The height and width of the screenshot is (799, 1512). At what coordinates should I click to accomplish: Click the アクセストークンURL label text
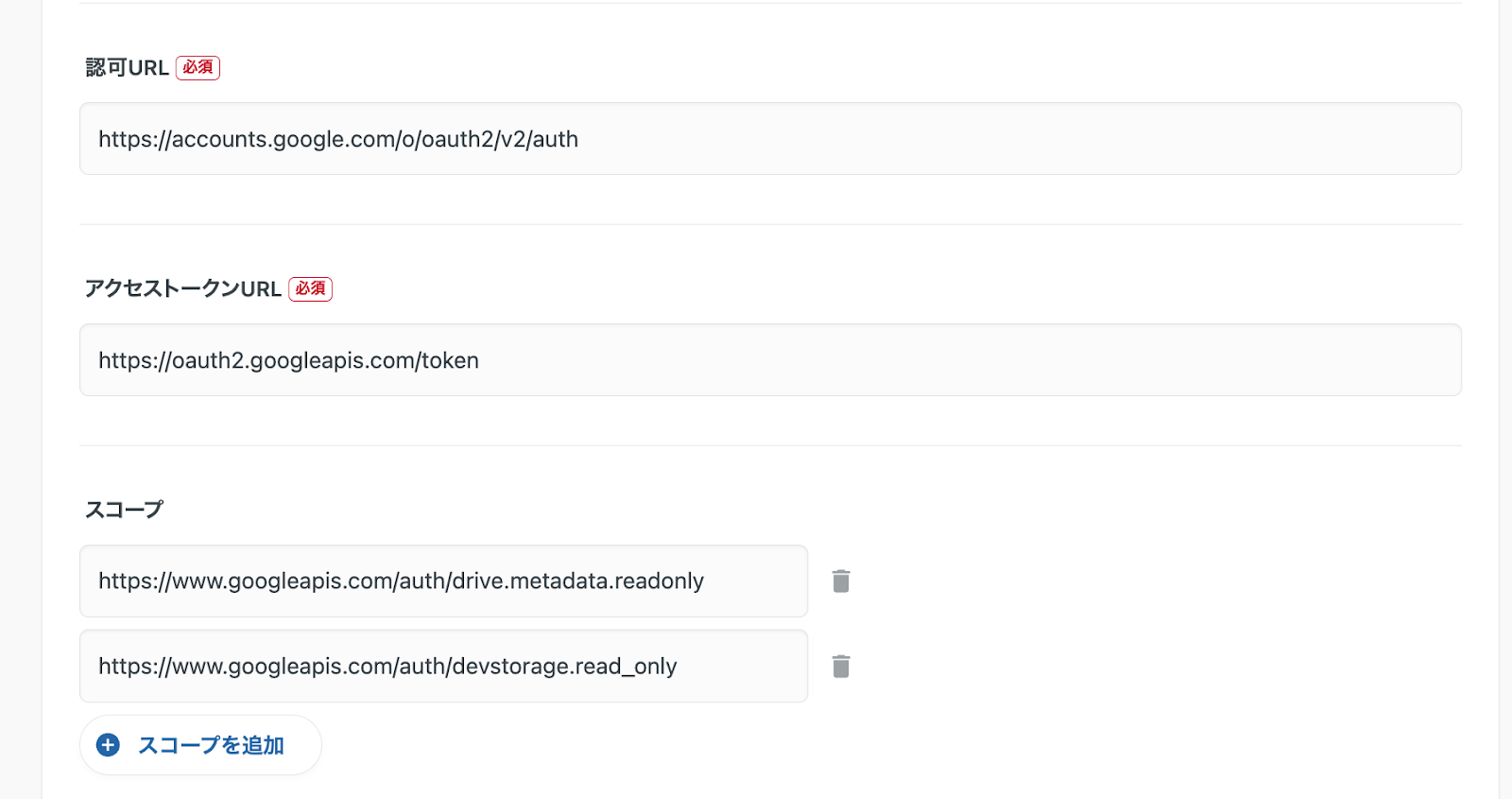point(182,289)
